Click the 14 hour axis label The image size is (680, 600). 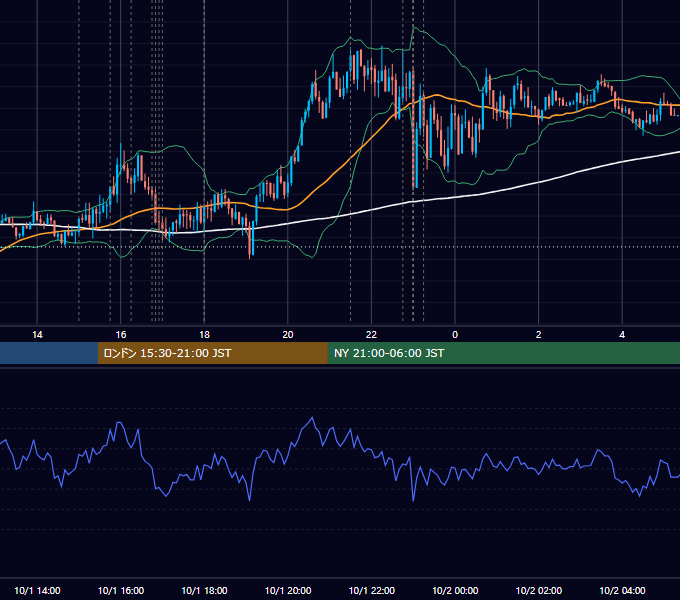(x=37, y=335)
